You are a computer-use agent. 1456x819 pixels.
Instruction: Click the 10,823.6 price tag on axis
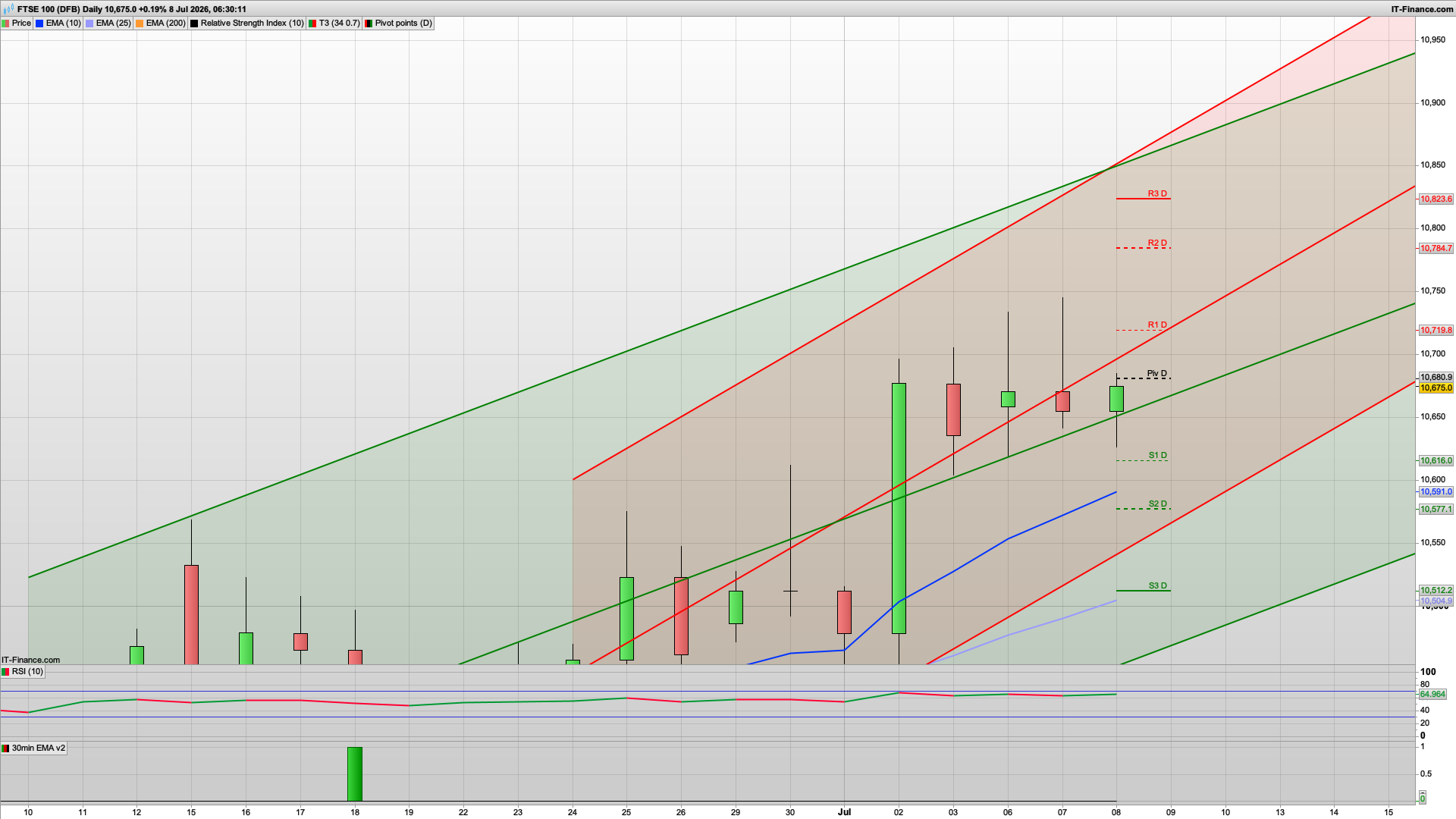(1436, 199)
